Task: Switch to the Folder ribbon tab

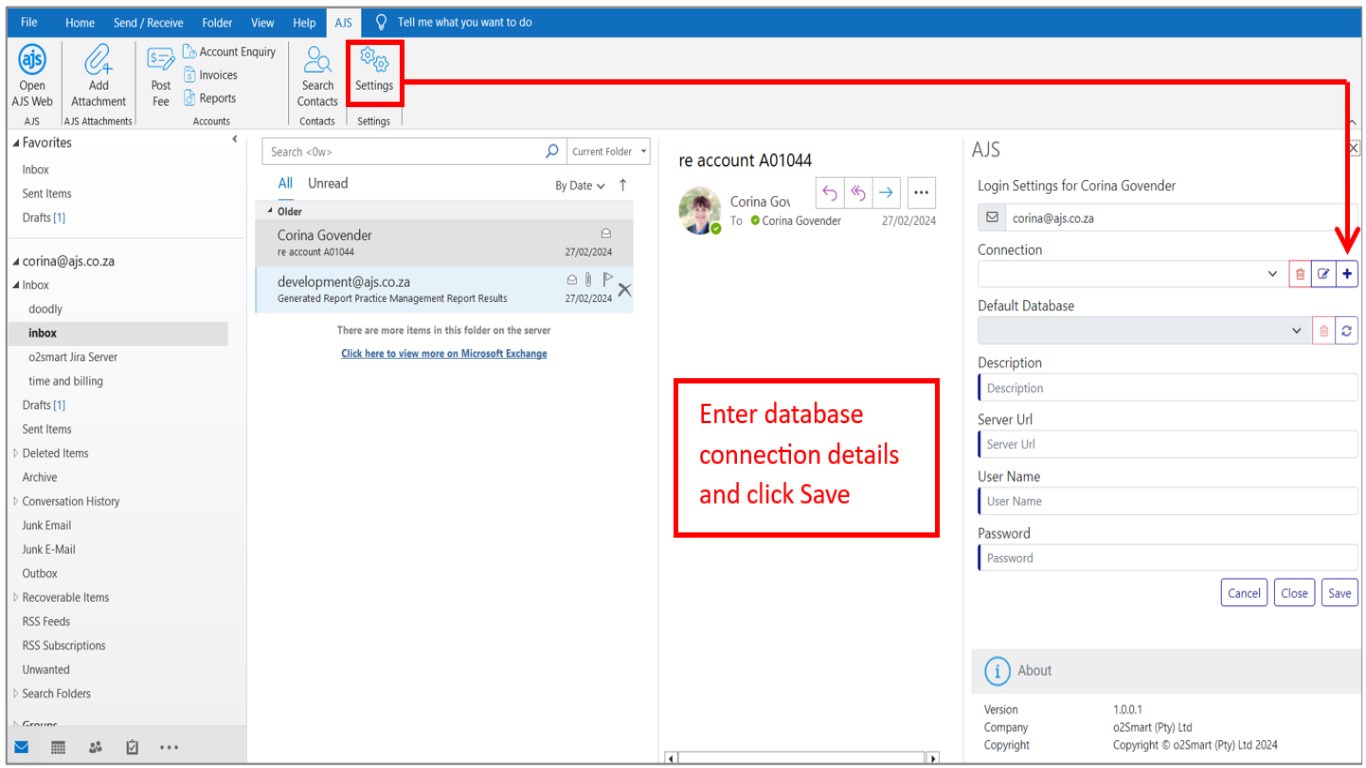Action: click(217, 22)
